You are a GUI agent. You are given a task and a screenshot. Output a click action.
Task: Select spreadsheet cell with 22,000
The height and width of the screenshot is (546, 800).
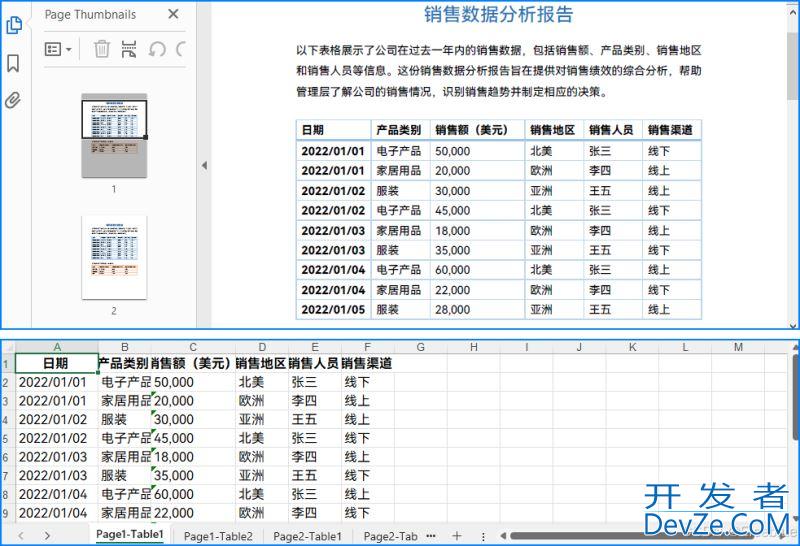click(x=193, y=513)
